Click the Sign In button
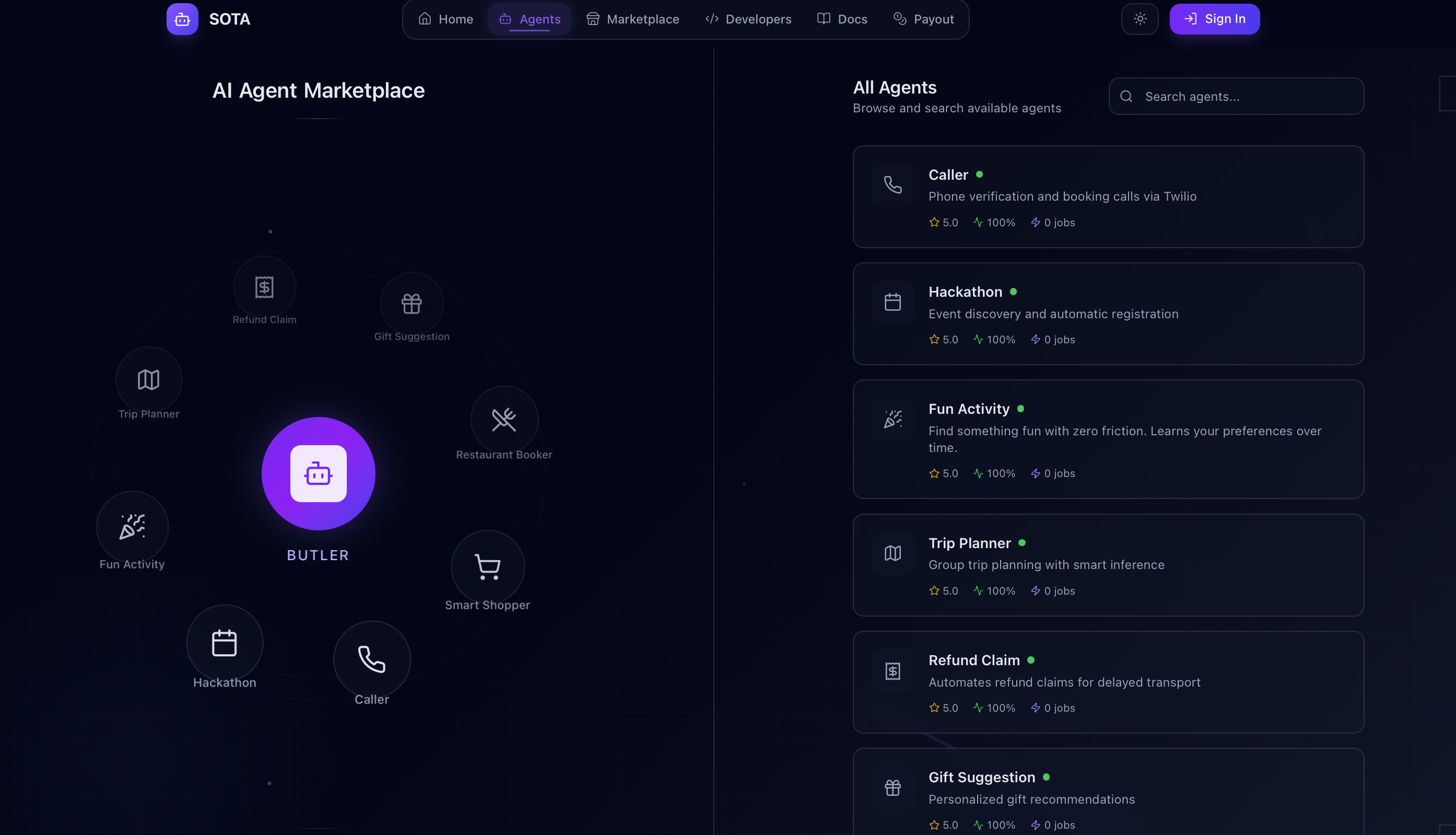Viewport: 1456px width, 835px height. pyautogui.click(x=1214, y=19)
